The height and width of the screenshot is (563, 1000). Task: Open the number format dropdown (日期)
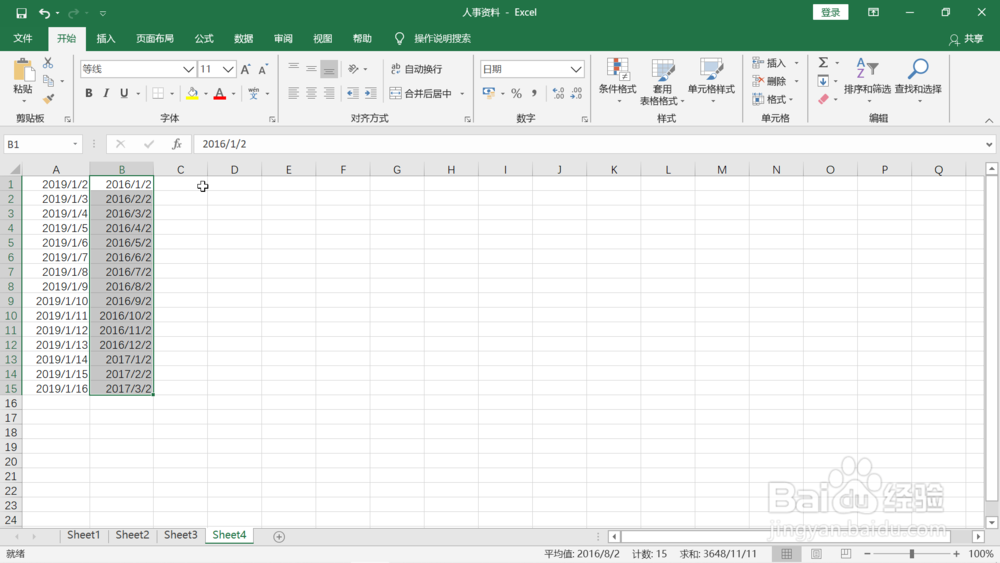coord(576,69)
